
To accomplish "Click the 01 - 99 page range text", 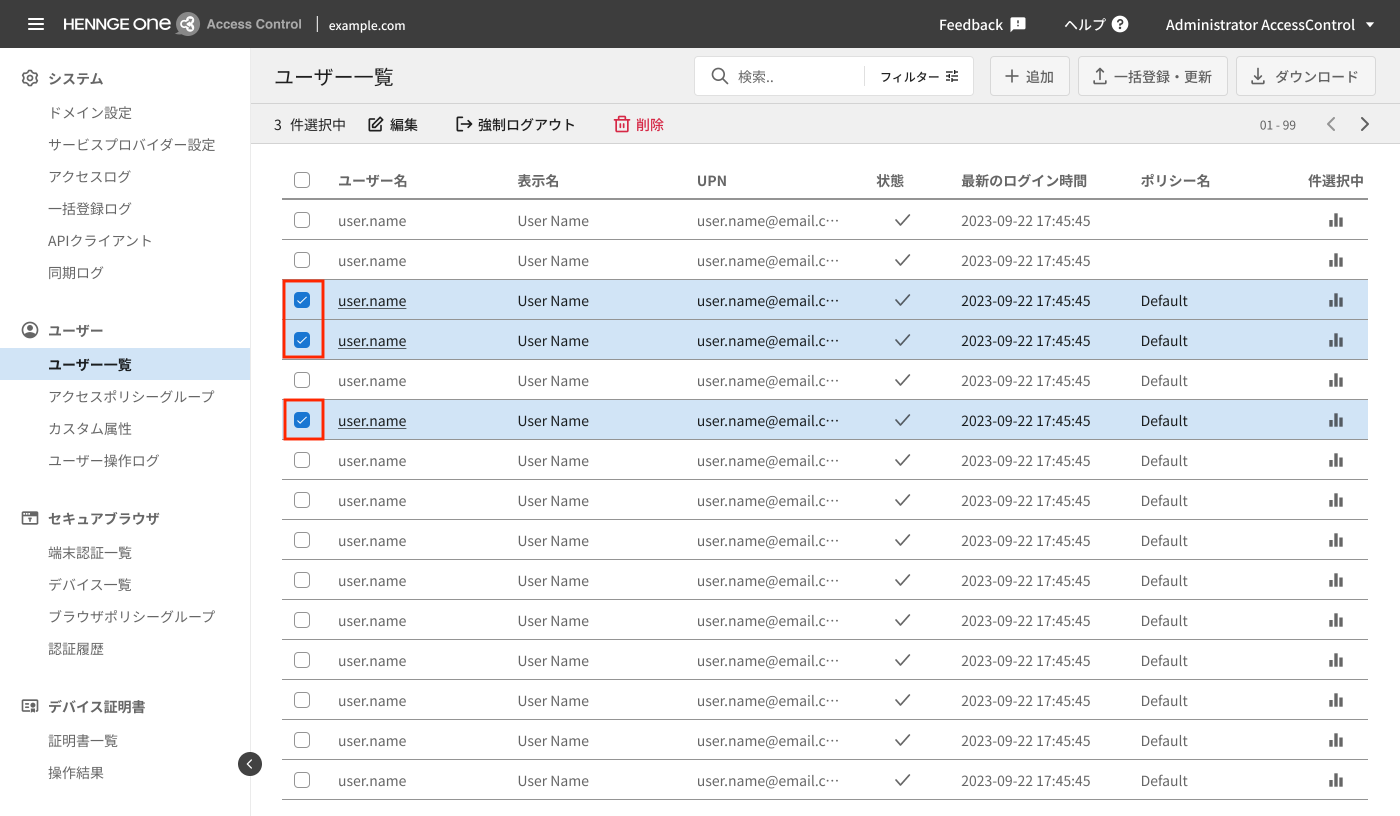I will click(1278, 126).
